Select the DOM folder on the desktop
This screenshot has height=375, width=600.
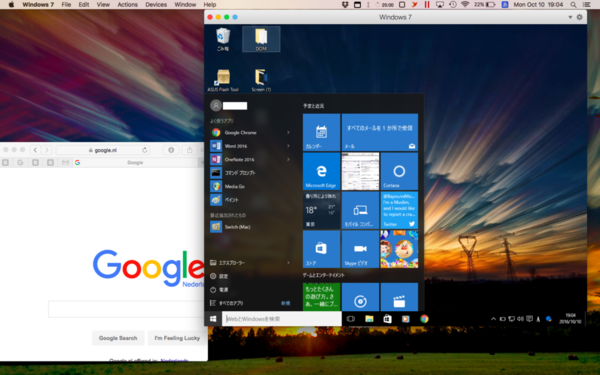point(261,39)
